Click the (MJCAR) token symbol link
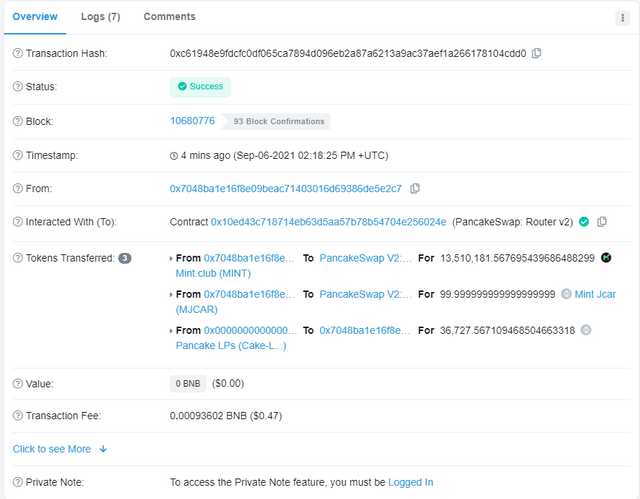 tap(197, 310)
